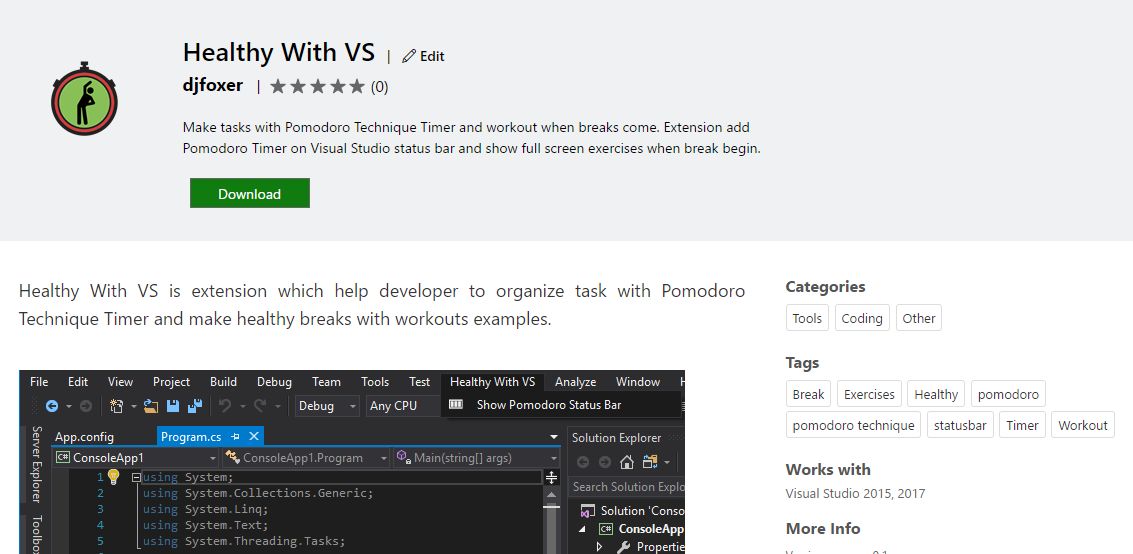Click the Workout tag
The width and height of the screenshot is (1133, 554).
pyautogui.click(x=1082, y=425)
